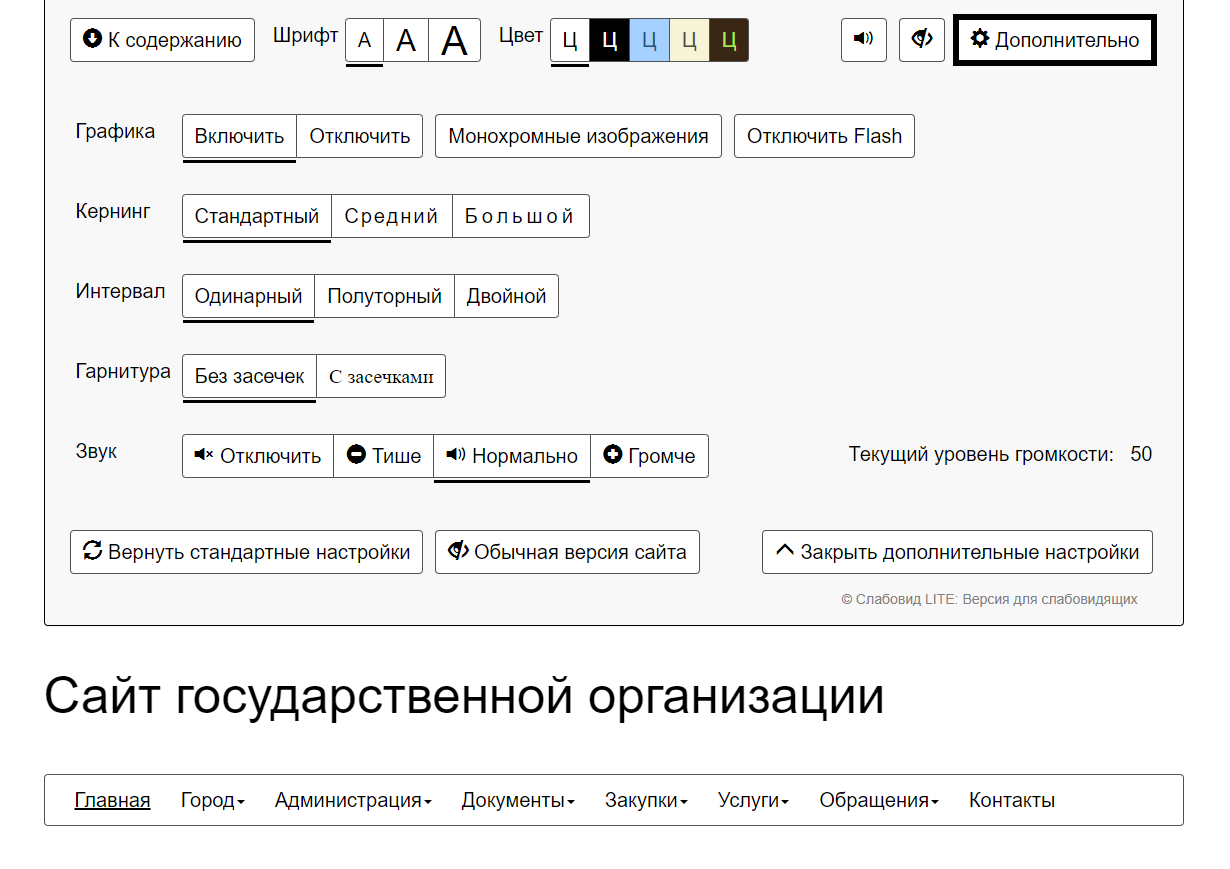
Task: Go to Контакты menu item
Action: pos(1011,800)
